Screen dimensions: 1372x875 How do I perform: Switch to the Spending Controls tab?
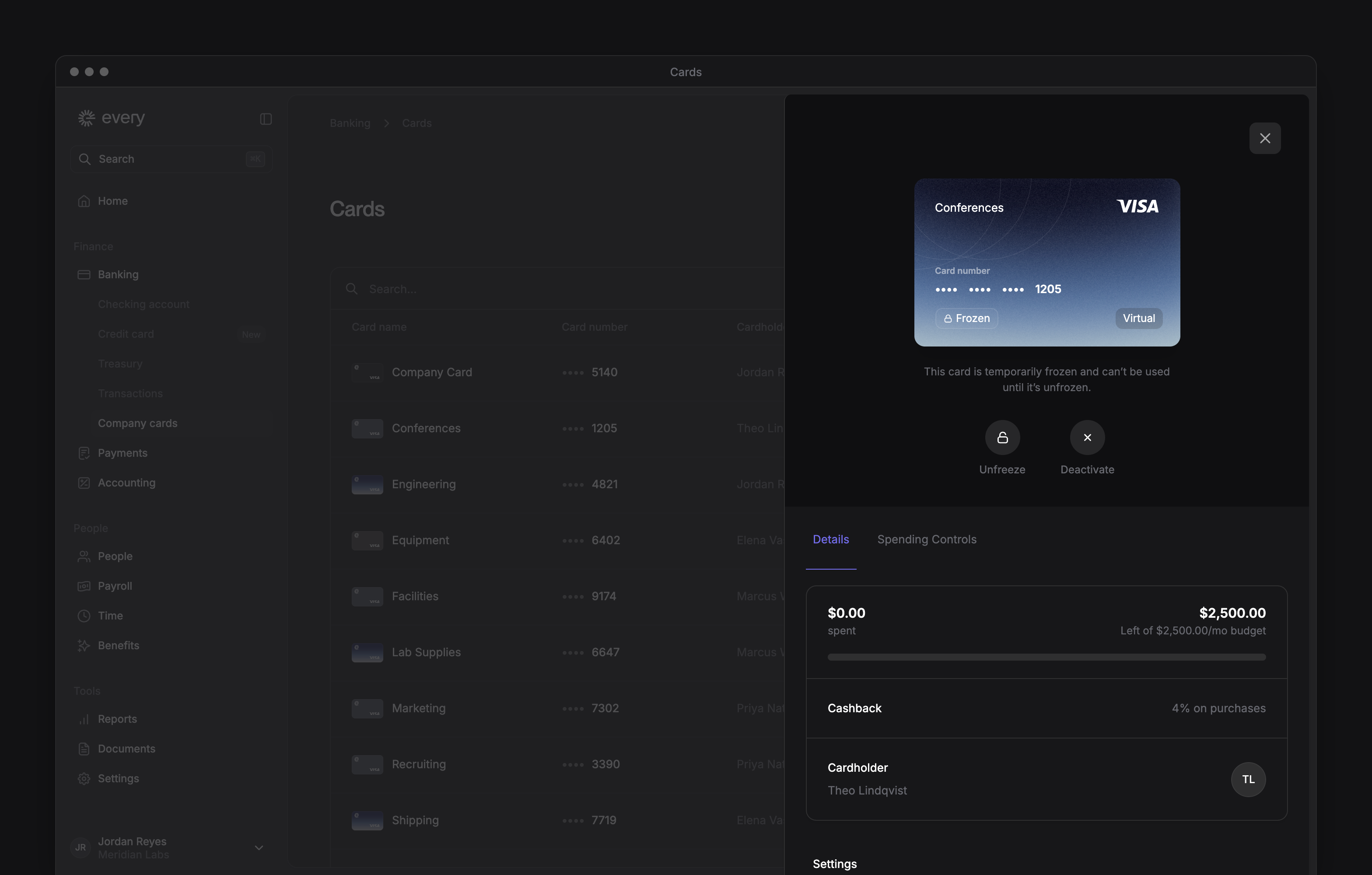click(927, 539)
